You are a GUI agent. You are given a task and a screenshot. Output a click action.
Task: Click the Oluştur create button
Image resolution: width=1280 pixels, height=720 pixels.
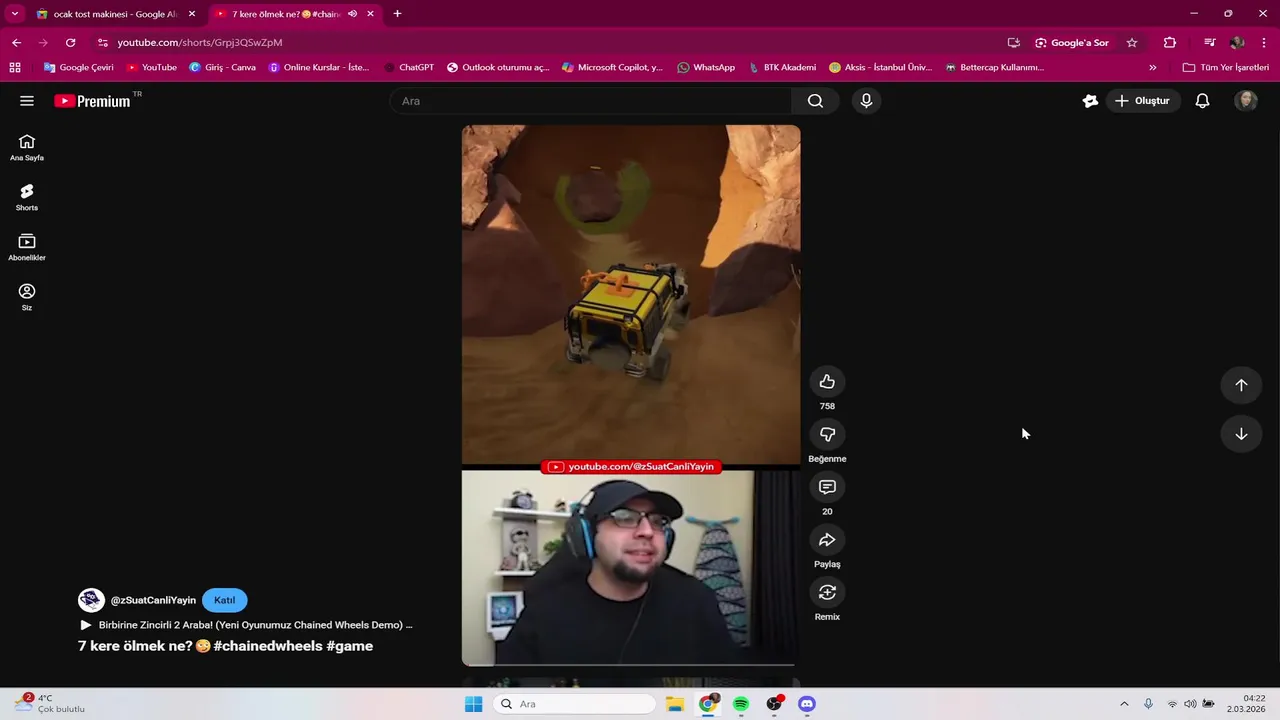click(x=1142, y=101)
